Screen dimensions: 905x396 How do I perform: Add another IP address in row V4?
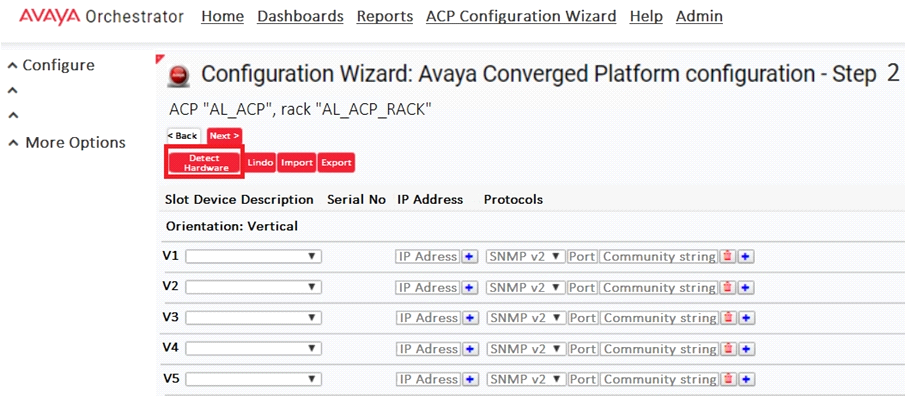(470, 349)
